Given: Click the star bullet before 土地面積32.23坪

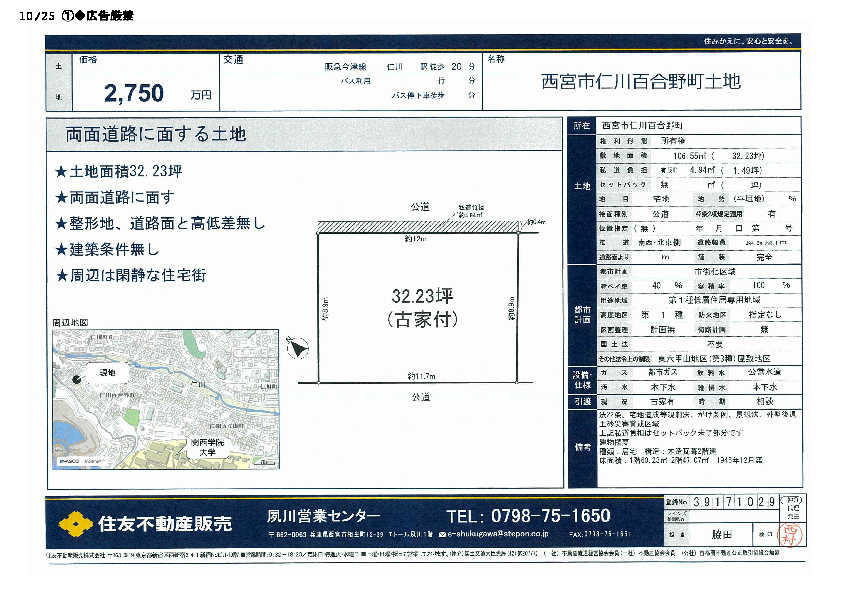Looking at the screenshot, I should [x=61, y=172].
